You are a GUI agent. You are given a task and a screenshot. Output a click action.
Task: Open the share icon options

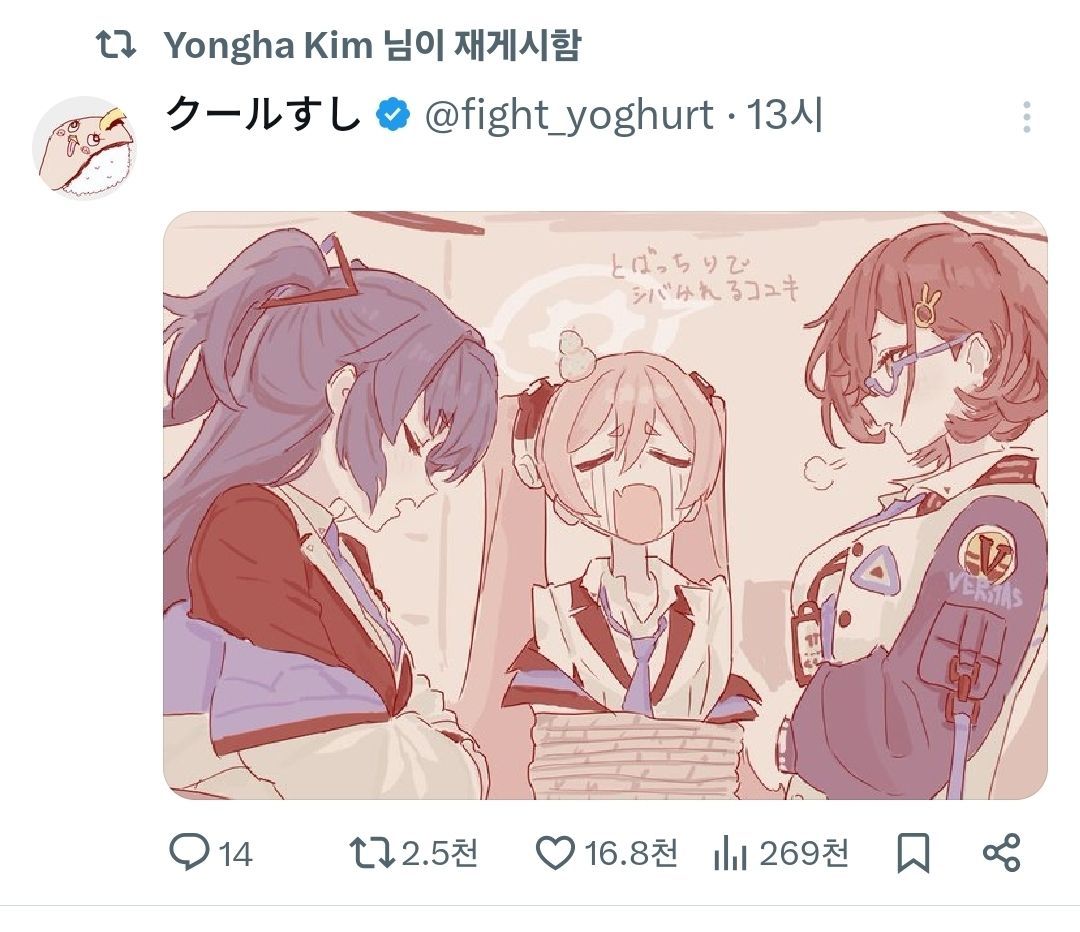pyautogui.click(x=1001, y=852)
